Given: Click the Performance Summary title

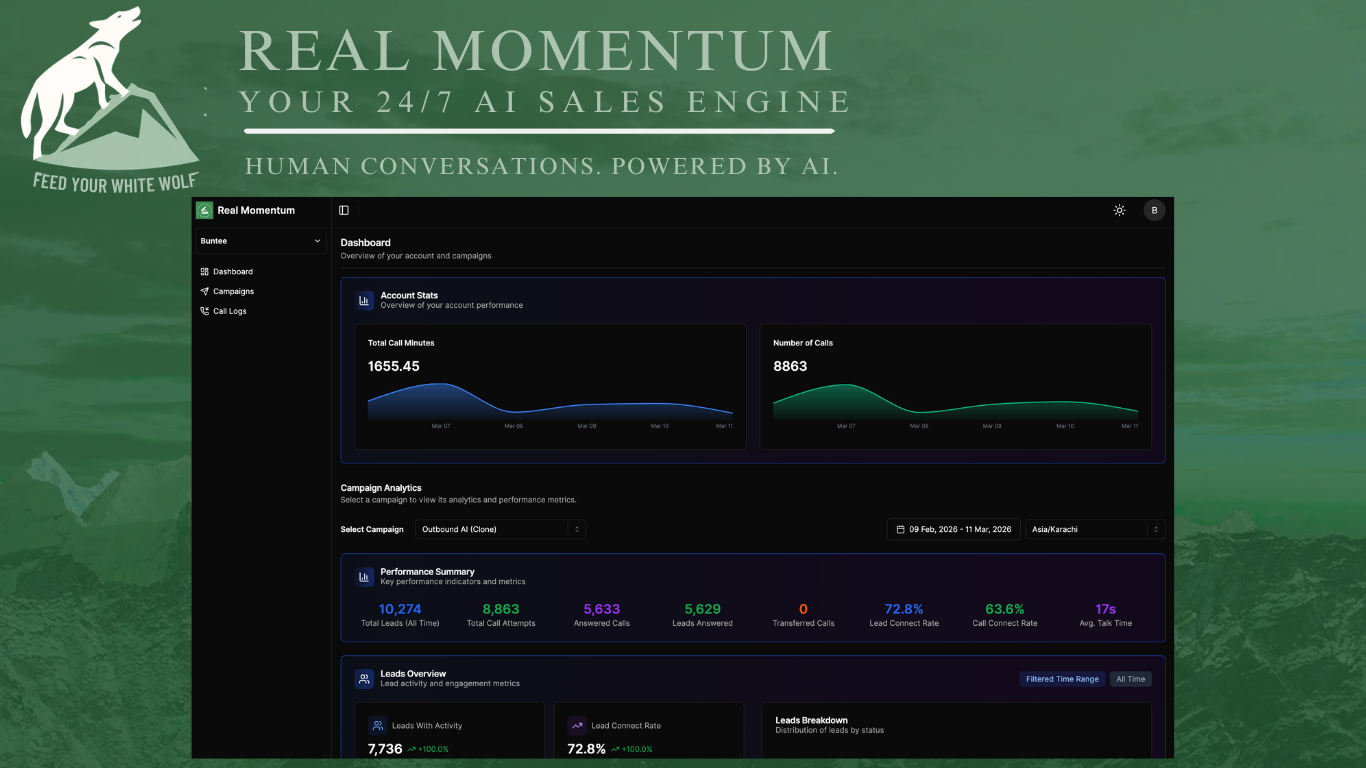Looking at the screenshot, I should pos(427,572).
